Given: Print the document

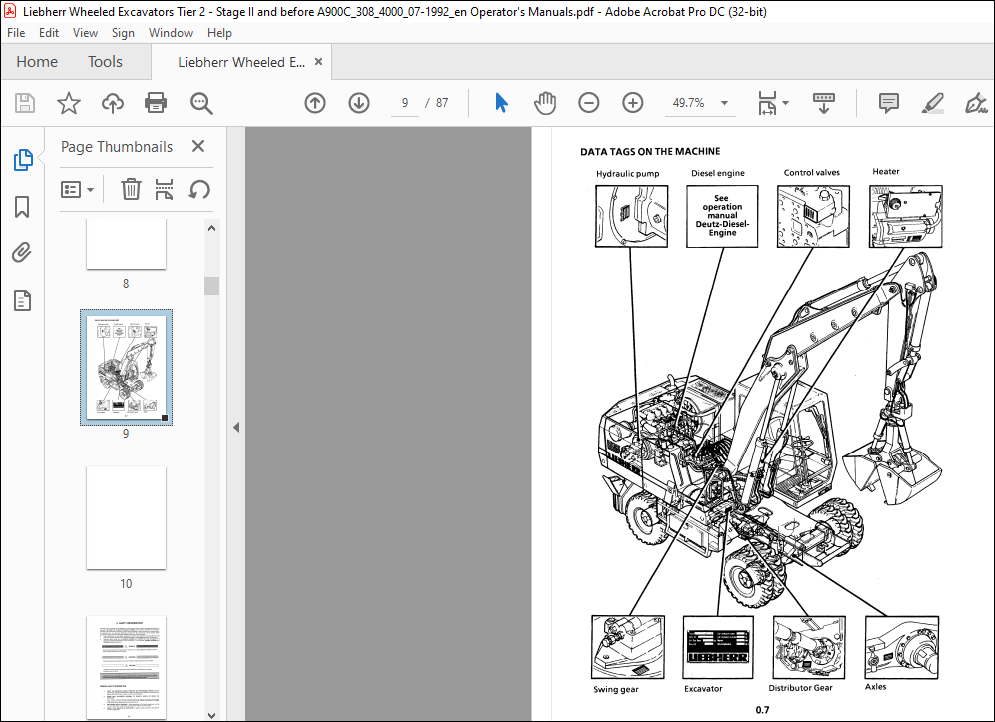Looking at the screenshot, I should click(155, 103).
